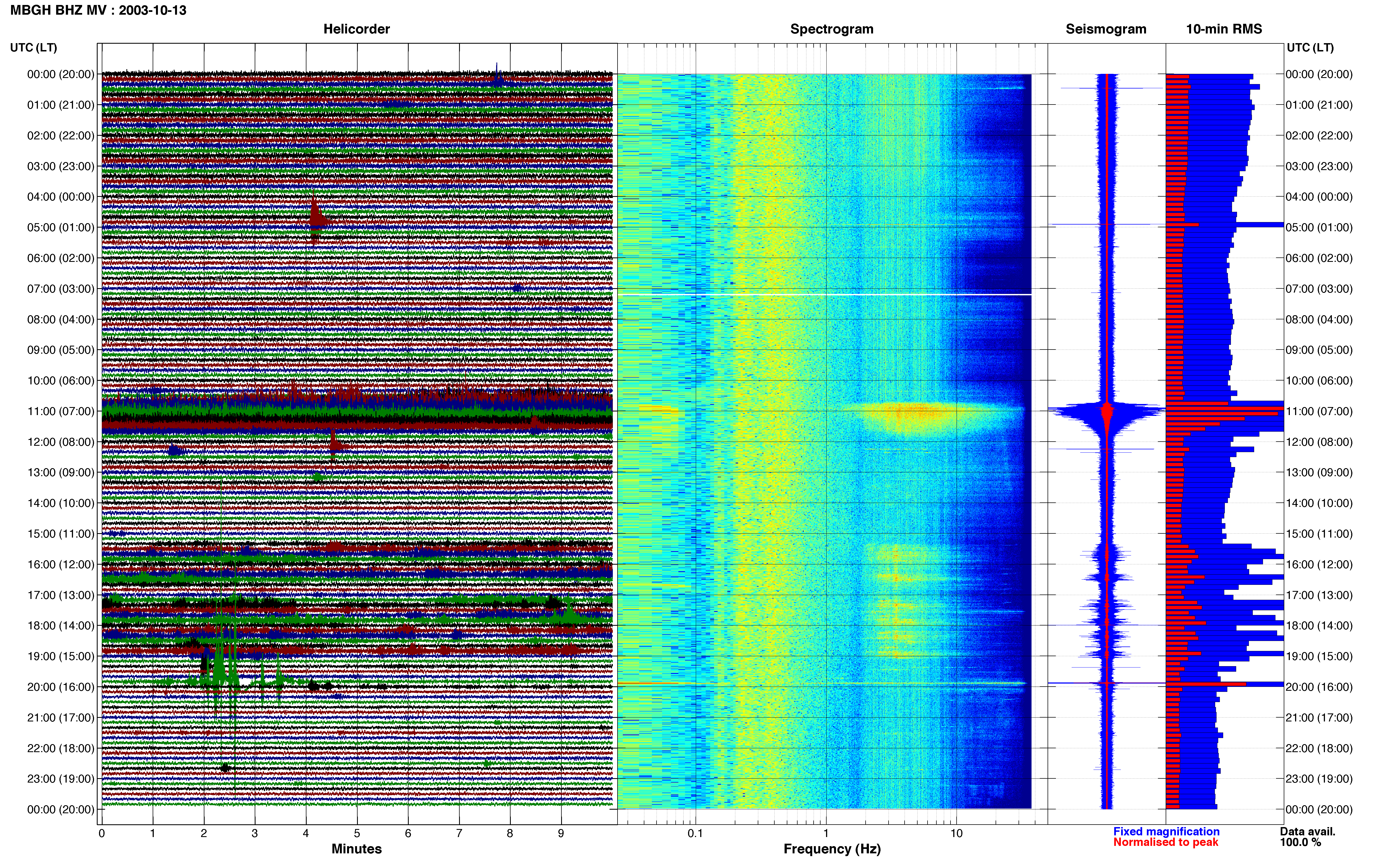This screenshot has height=868, width=1388.
Task: Click the 'Fixed magnification' legend text
Action: pyautogui.click(x=1166, y=832)
